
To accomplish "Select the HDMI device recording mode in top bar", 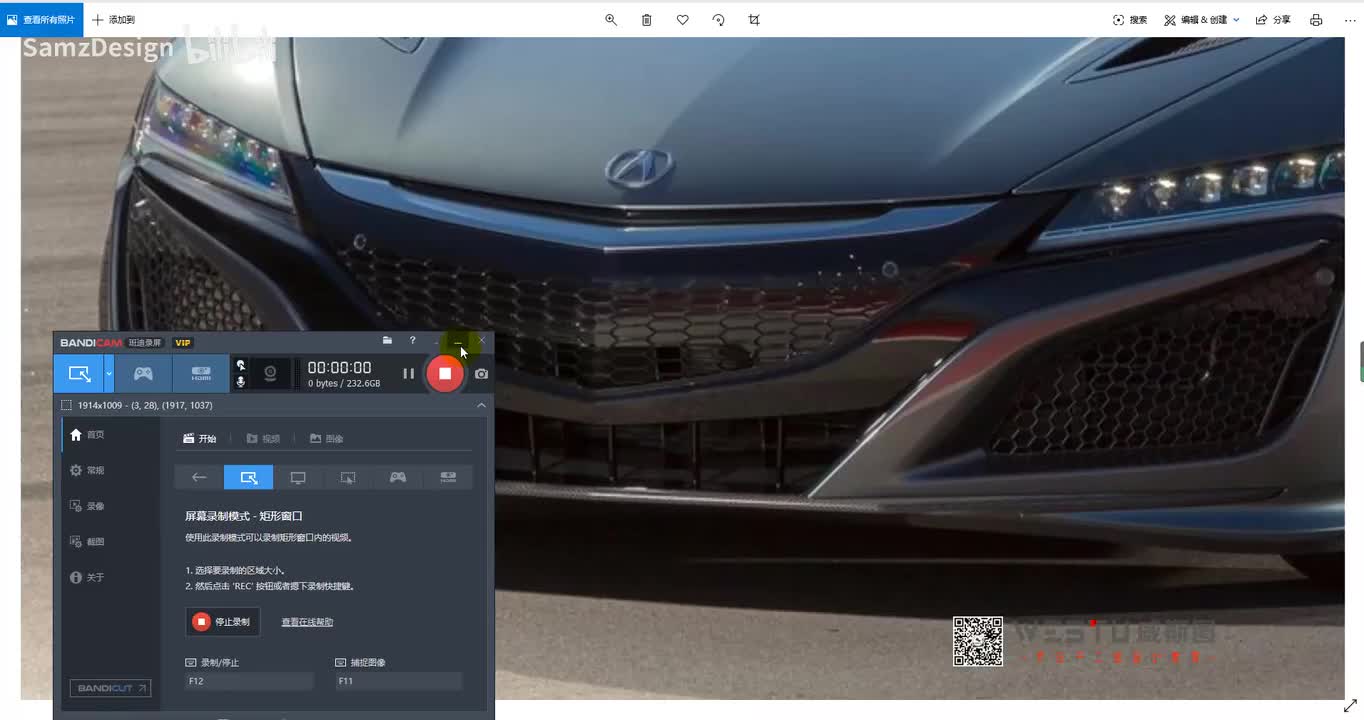I will point(201,373).
